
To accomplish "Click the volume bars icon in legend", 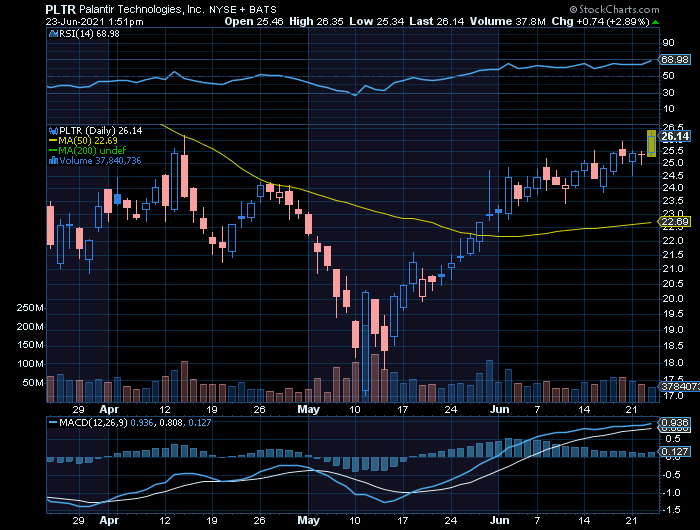I will coord(54,161).
